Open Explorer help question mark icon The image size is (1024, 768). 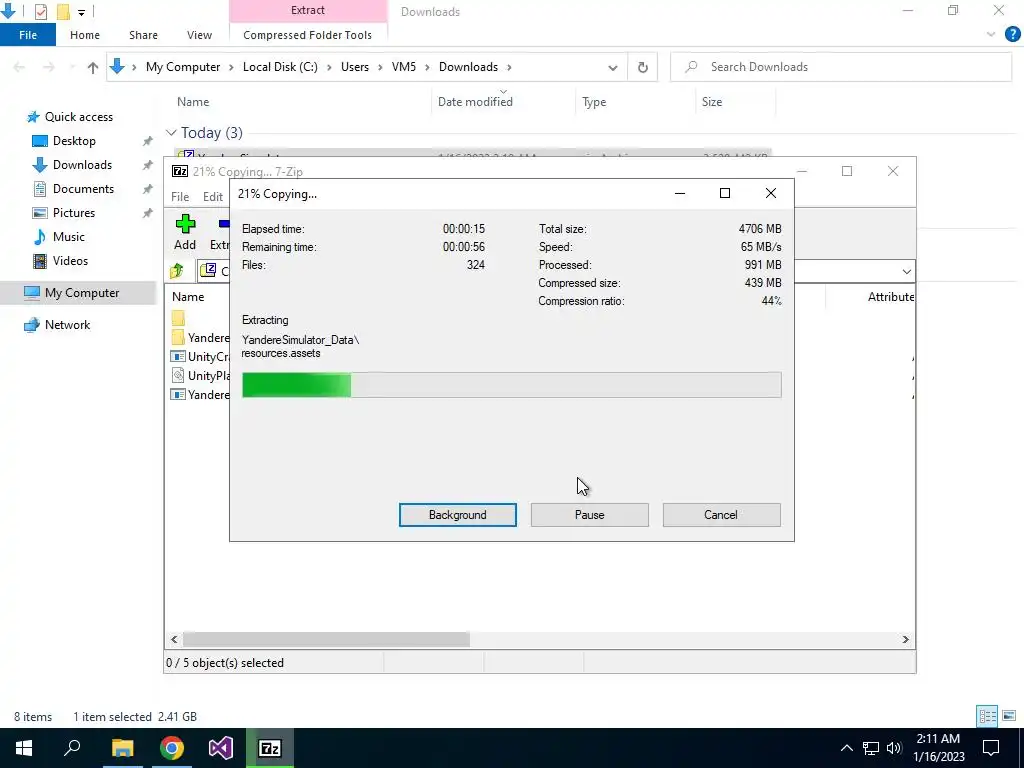tap(1012, 35)
